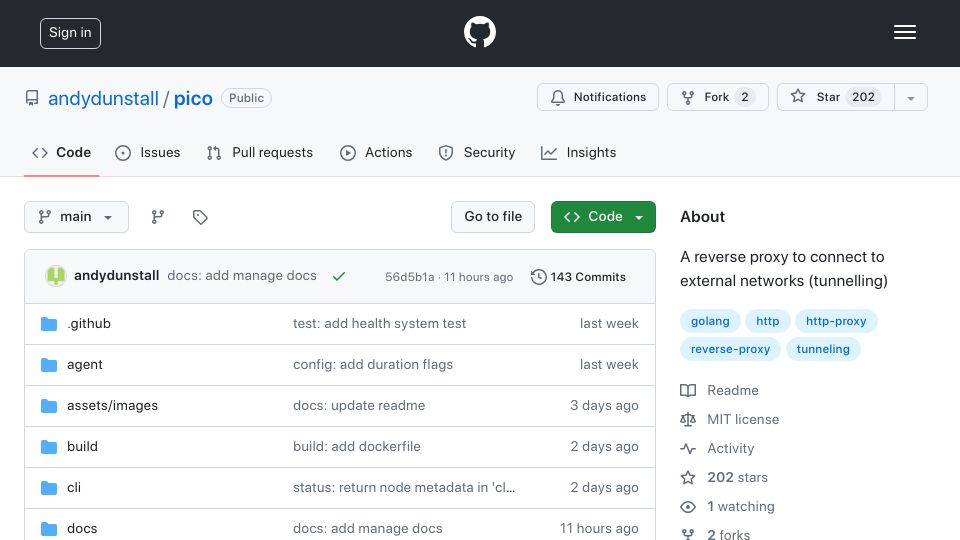The width and height of the screenshot is (960, 540).
Task: Open the agent folder name
Action: pos(84,364)
